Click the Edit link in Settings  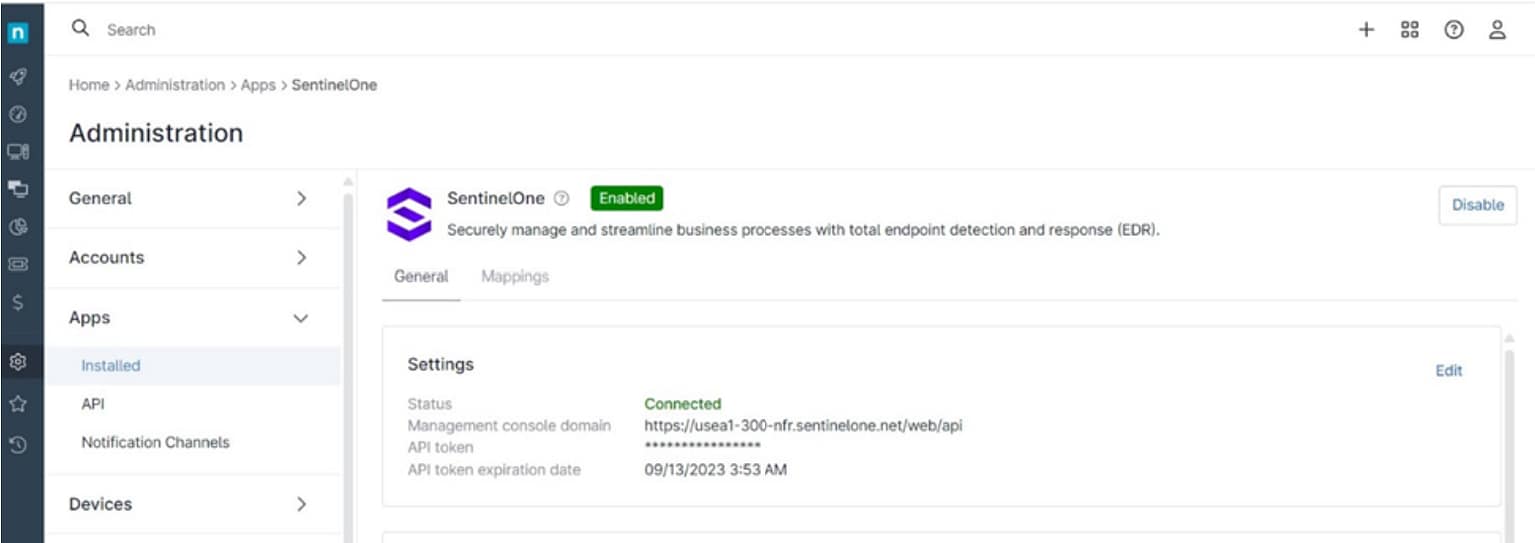1448,370
